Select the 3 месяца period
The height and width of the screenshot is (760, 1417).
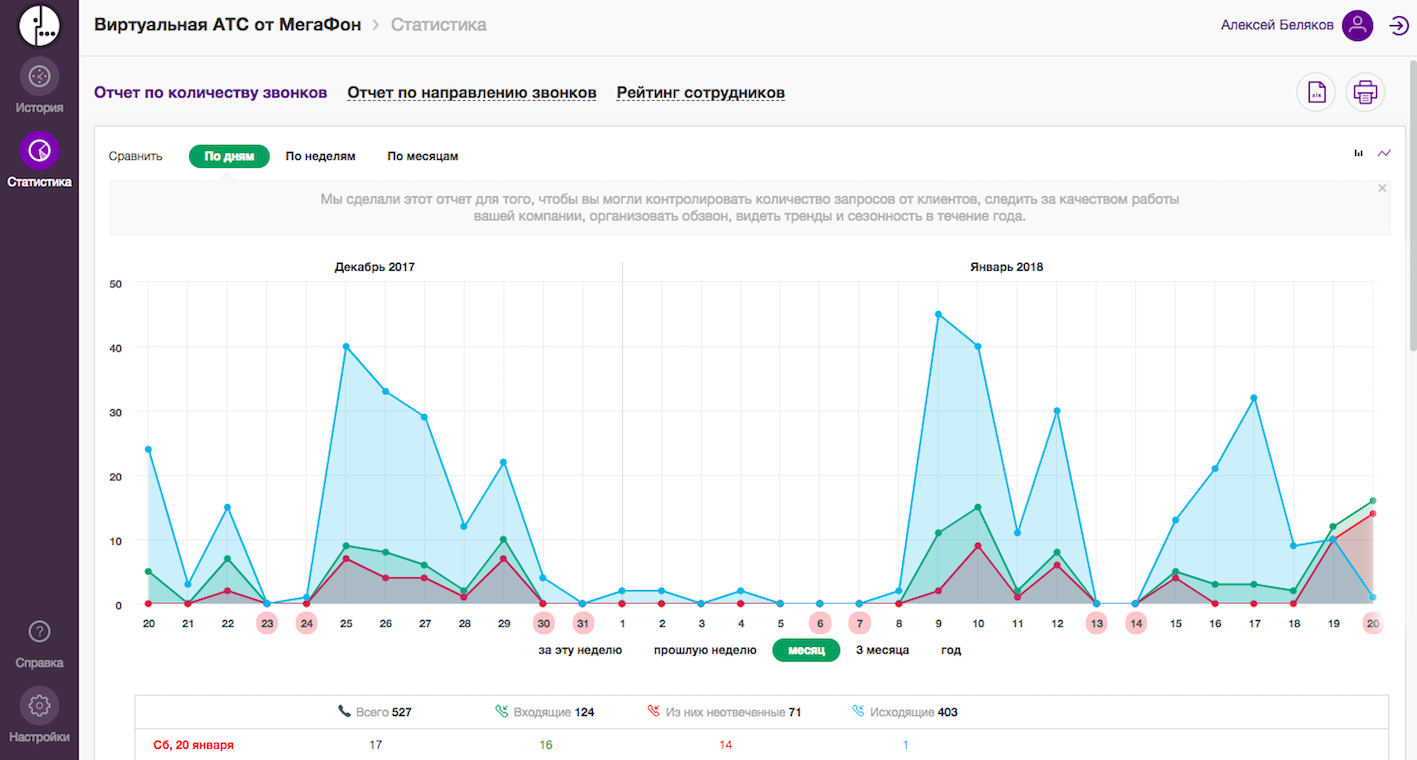882,650
